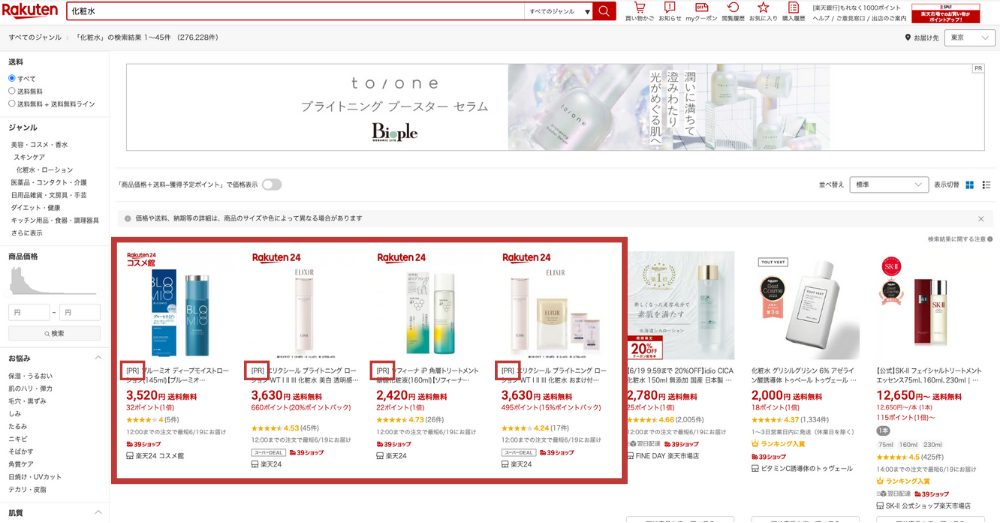Click the PR label on the to/one banner
The width and height of the screenshot is (1000, 523).
[978, 68]
